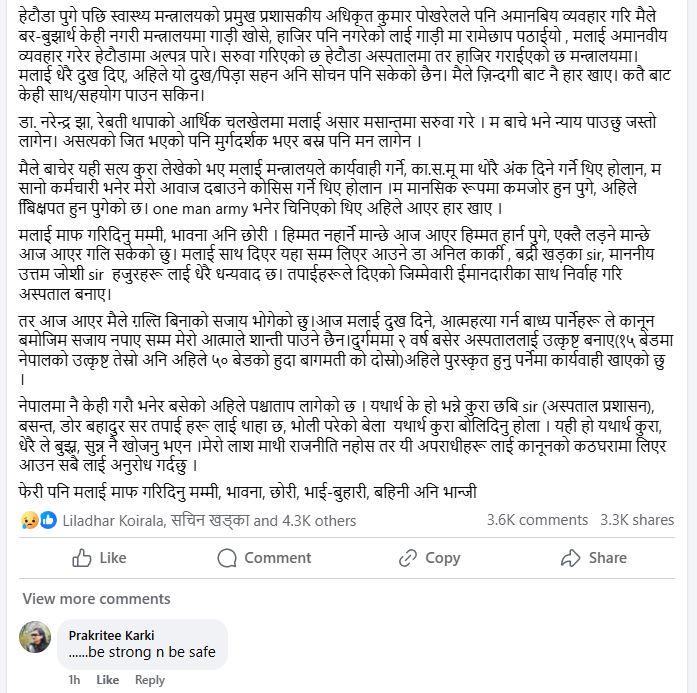Image resolution: width=697 pixels, height=693 pixels.
Task: Like Prakritee Karki's comment
Action: pyautogui.click(x=107, y=680)
